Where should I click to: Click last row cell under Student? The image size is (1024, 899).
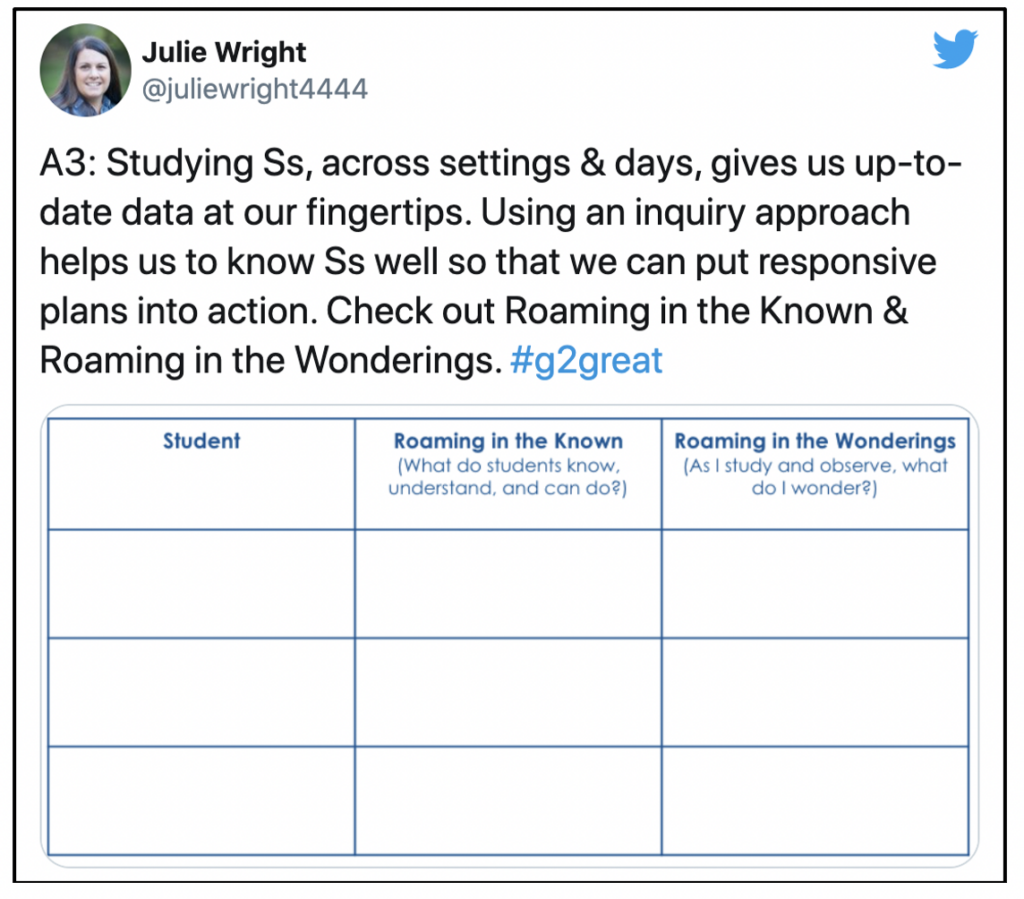click(x=202, y=800)
